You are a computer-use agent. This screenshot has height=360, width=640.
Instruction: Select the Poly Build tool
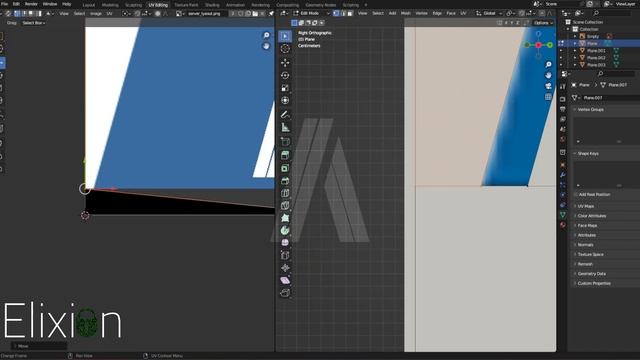[x=285, y=218]
